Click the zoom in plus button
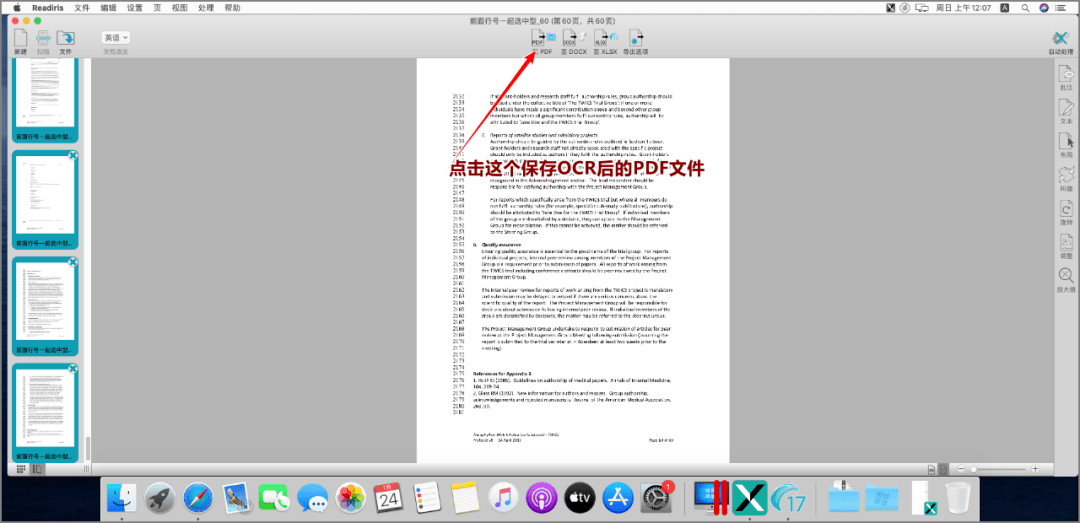The image size is (1080, 523). click(1035, 469)
